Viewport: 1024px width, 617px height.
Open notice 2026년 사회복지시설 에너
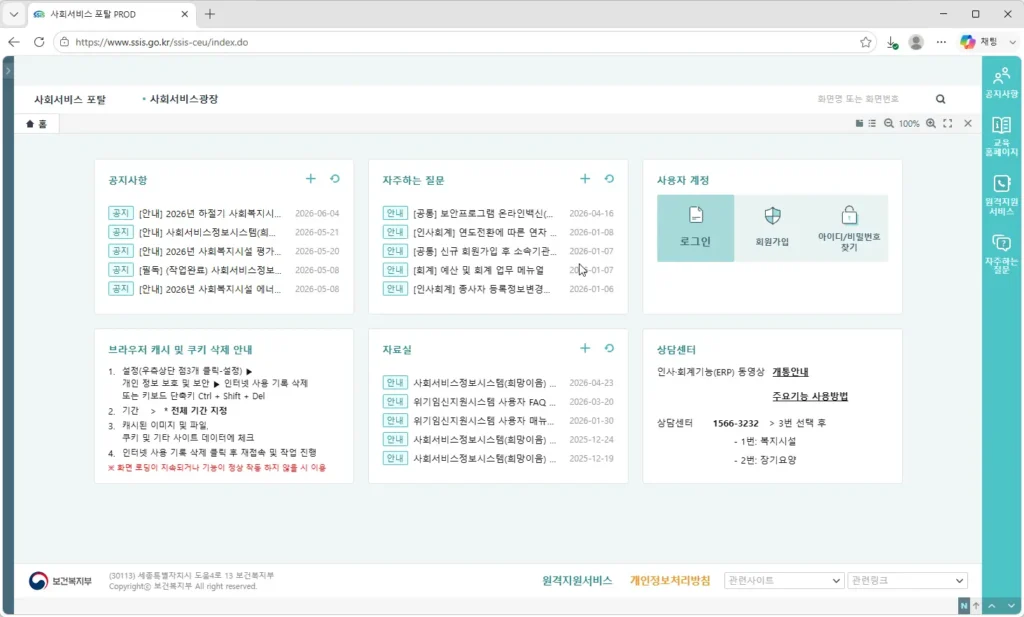coord(210,289)
